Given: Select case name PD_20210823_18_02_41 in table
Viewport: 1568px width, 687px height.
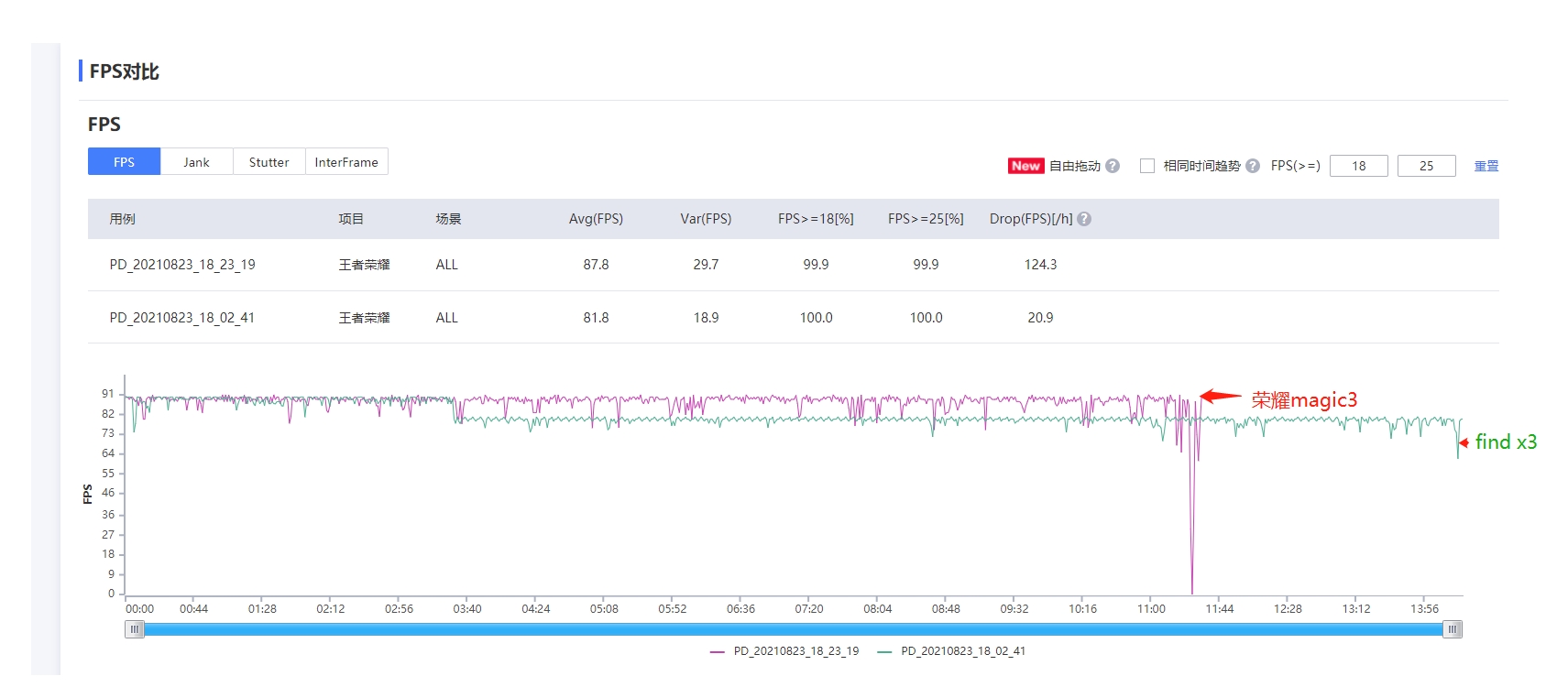Looking at the screenshot, I should click(182, 318).
